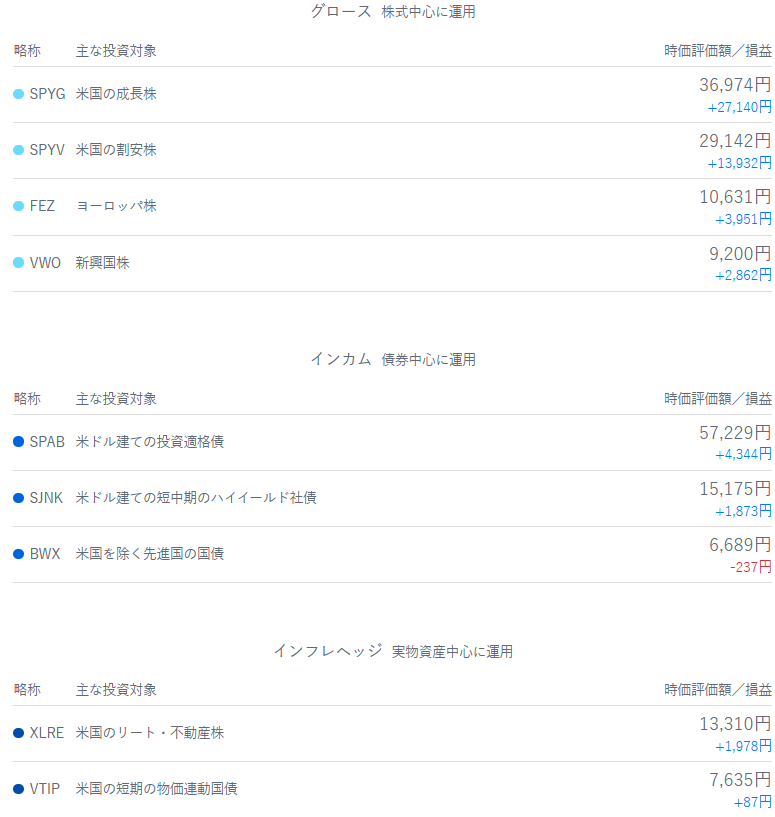Screen dimensions: 775x817
Task: Click the blue dot beside BWX
Action: [18, 553]
